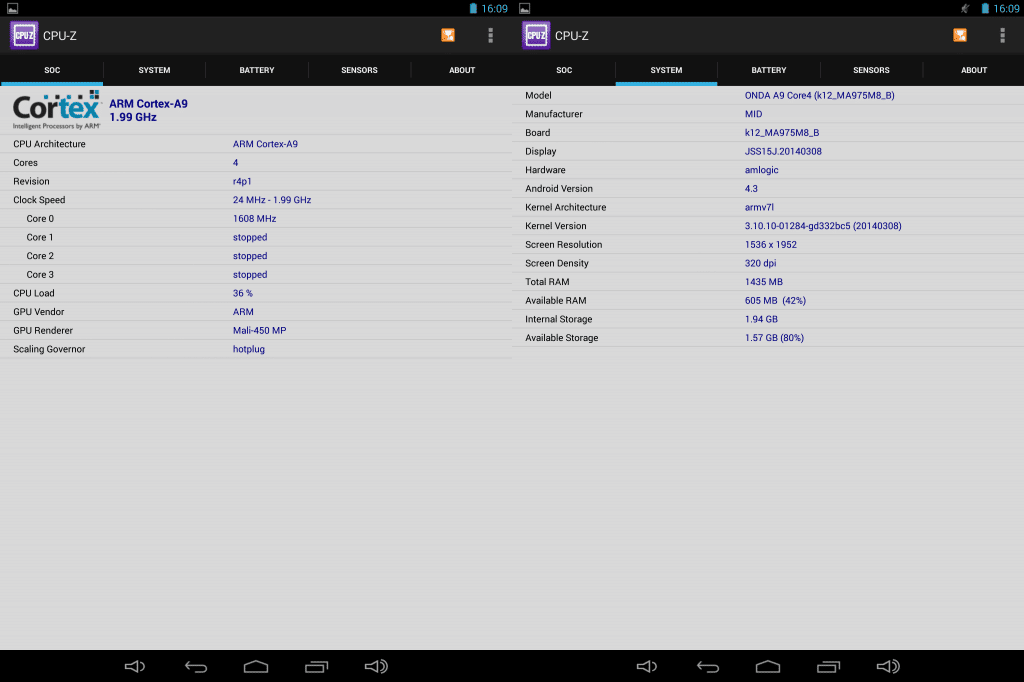Tap the CPU-Z app icon on the right screen

click(x=536, y=35)
